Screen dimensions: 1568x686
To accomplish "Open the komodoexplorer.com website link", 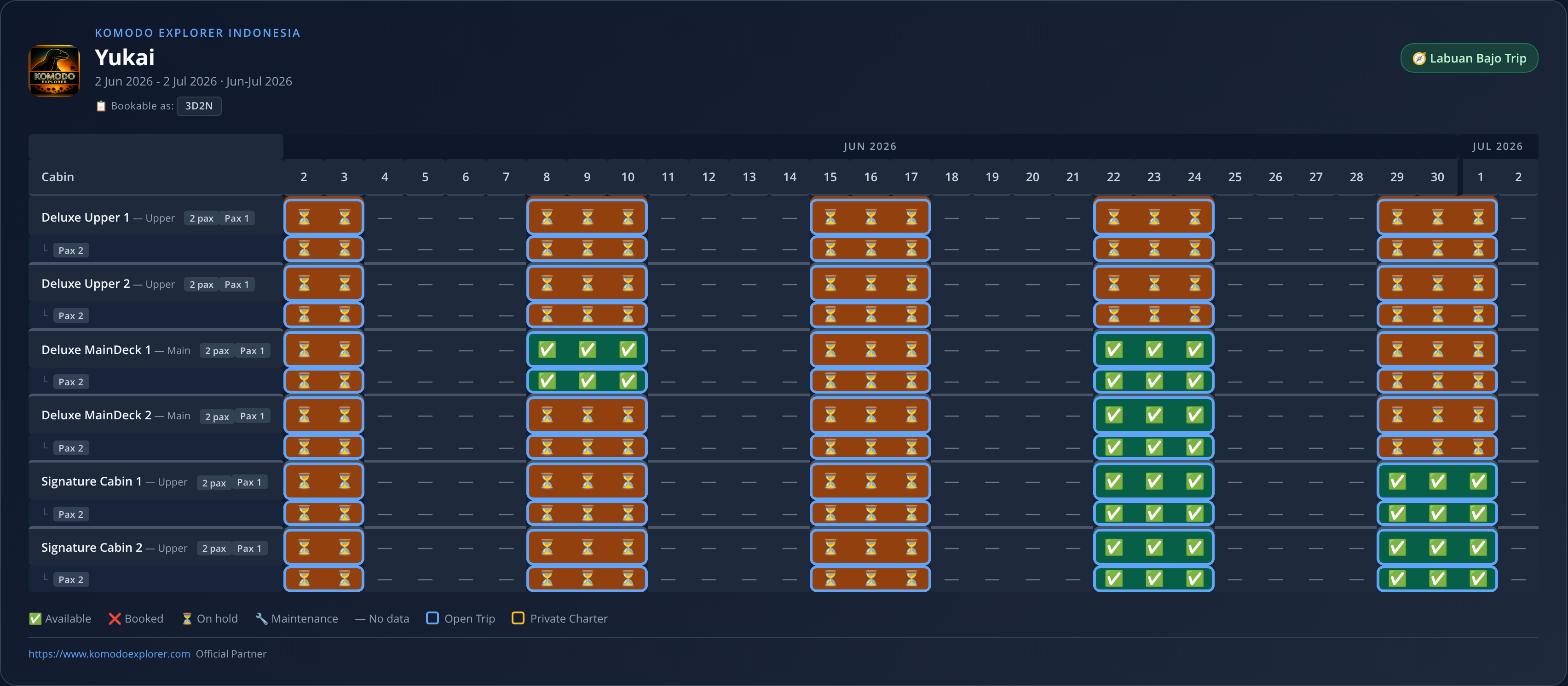I will click(x=110, y=654).
